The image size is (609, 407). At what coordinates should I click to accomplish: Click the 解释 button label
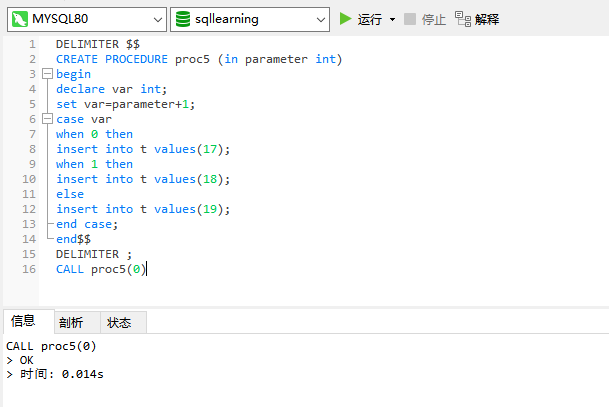487,19
